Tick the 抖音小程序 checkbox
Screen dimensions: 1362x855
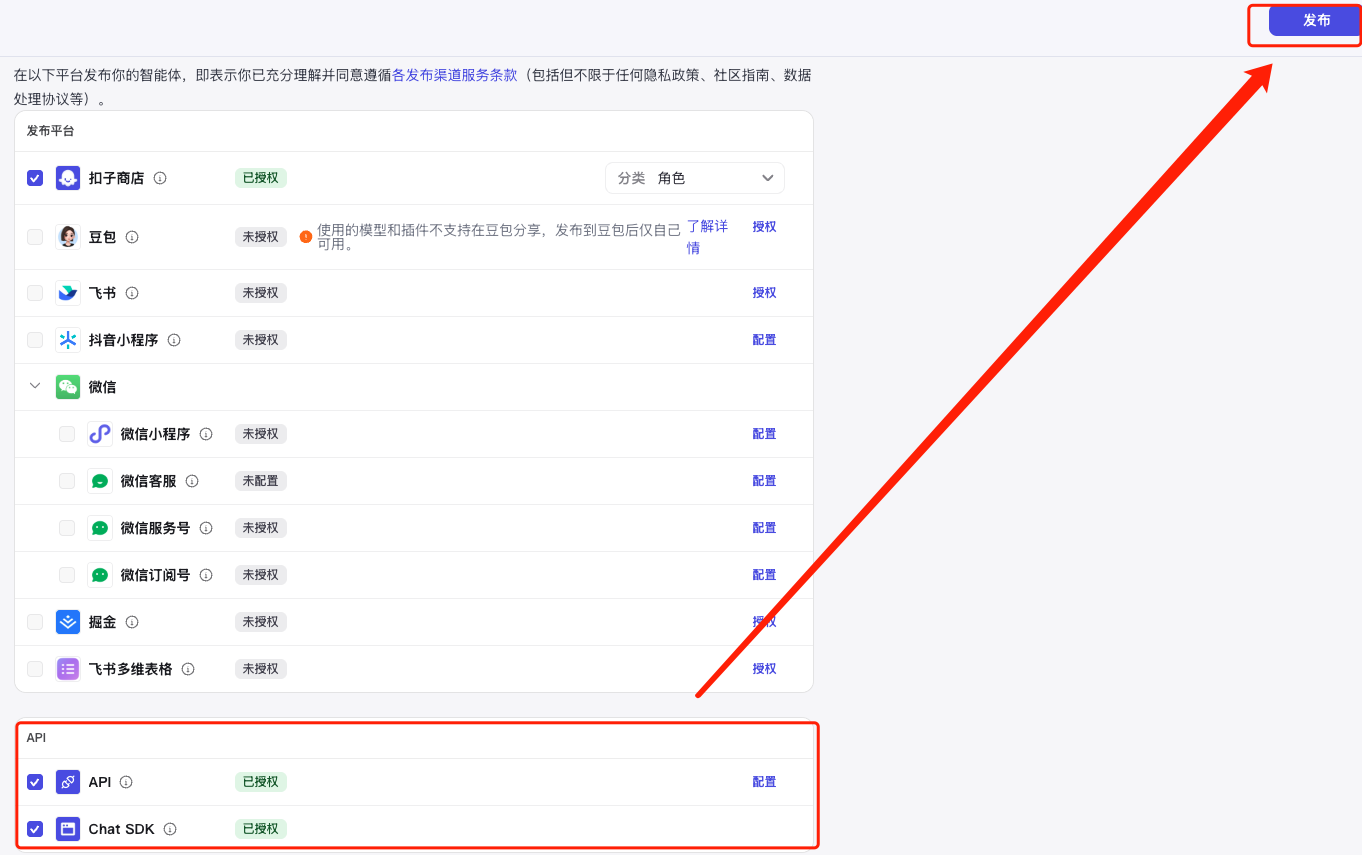(x=35, y=340)
